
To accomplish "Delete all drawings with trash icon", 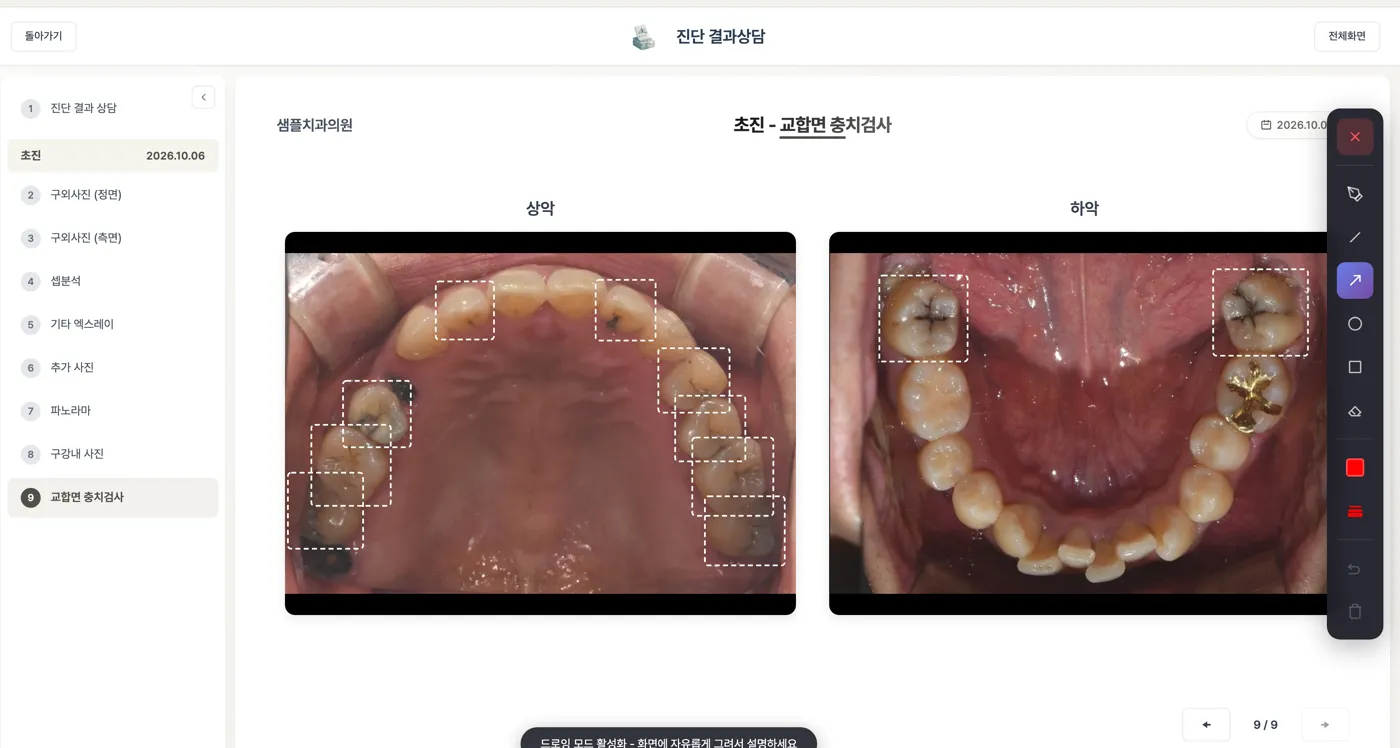I will pos(1355,612).
